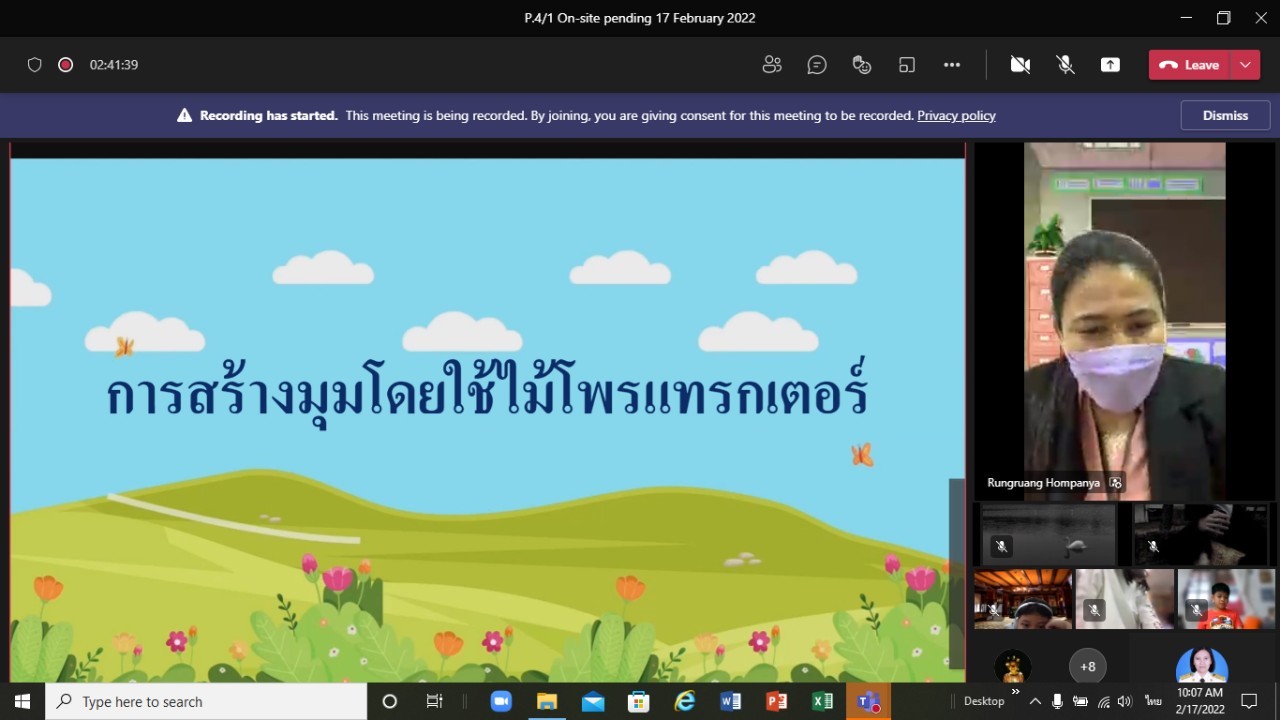This screenshot has width=1280, height=720.
Task: Select the woman in white uniform avatar
Action: click(x=1201, y=666)
